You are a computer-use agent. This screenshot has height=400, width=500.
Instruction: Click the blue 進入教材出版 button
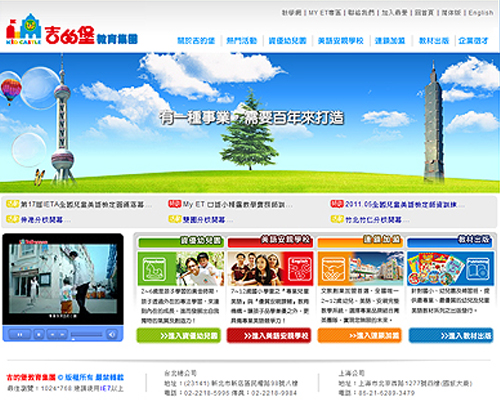pyautogui.click(x=451, y=335)
